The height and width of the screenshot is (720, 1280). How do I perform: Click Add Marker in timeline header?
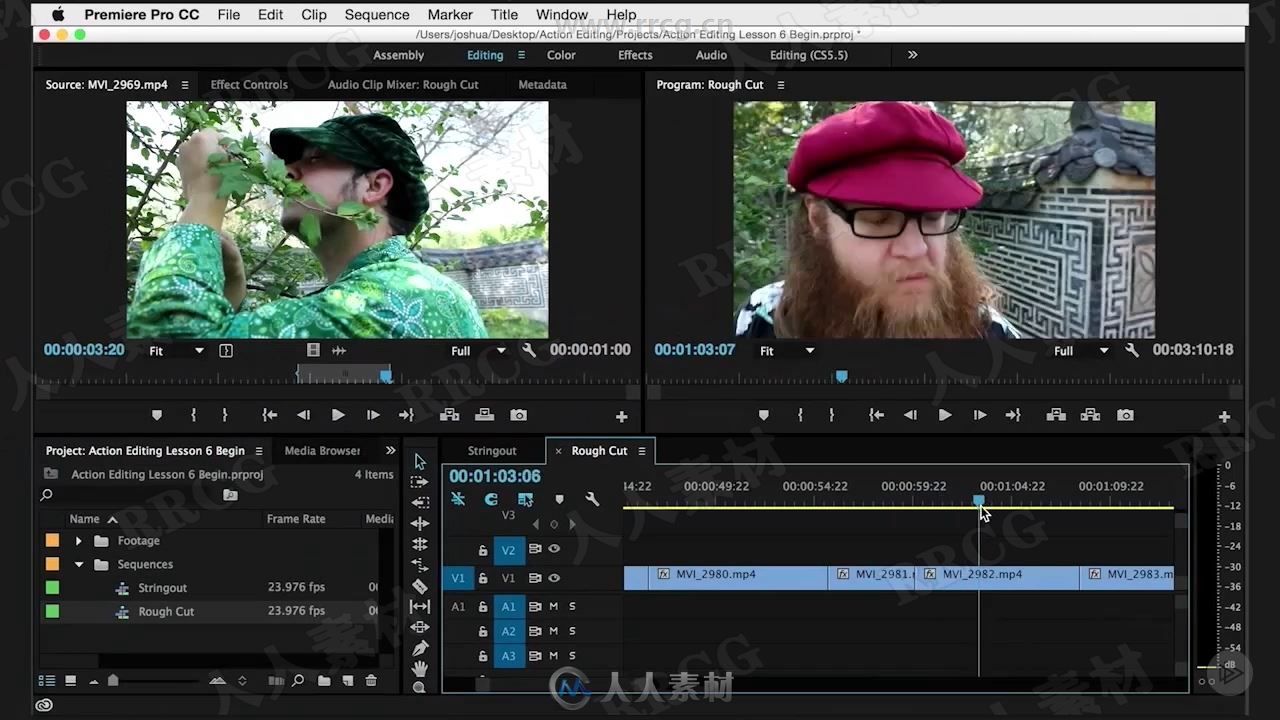(559, 499)
